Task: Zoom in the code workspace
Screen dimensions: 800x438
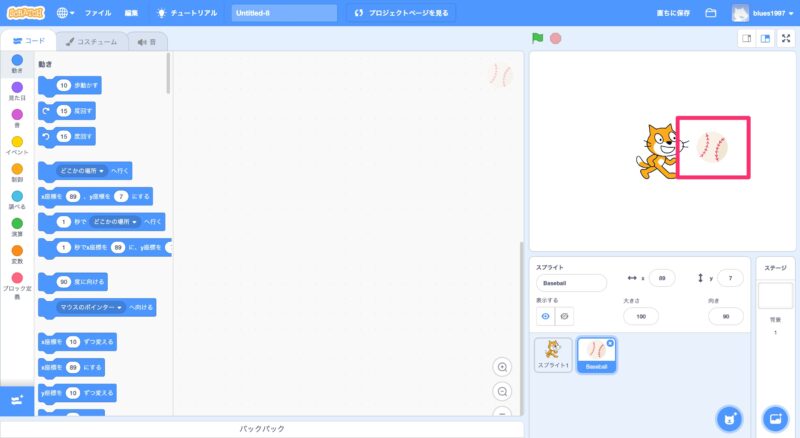Action: [503, 367]
